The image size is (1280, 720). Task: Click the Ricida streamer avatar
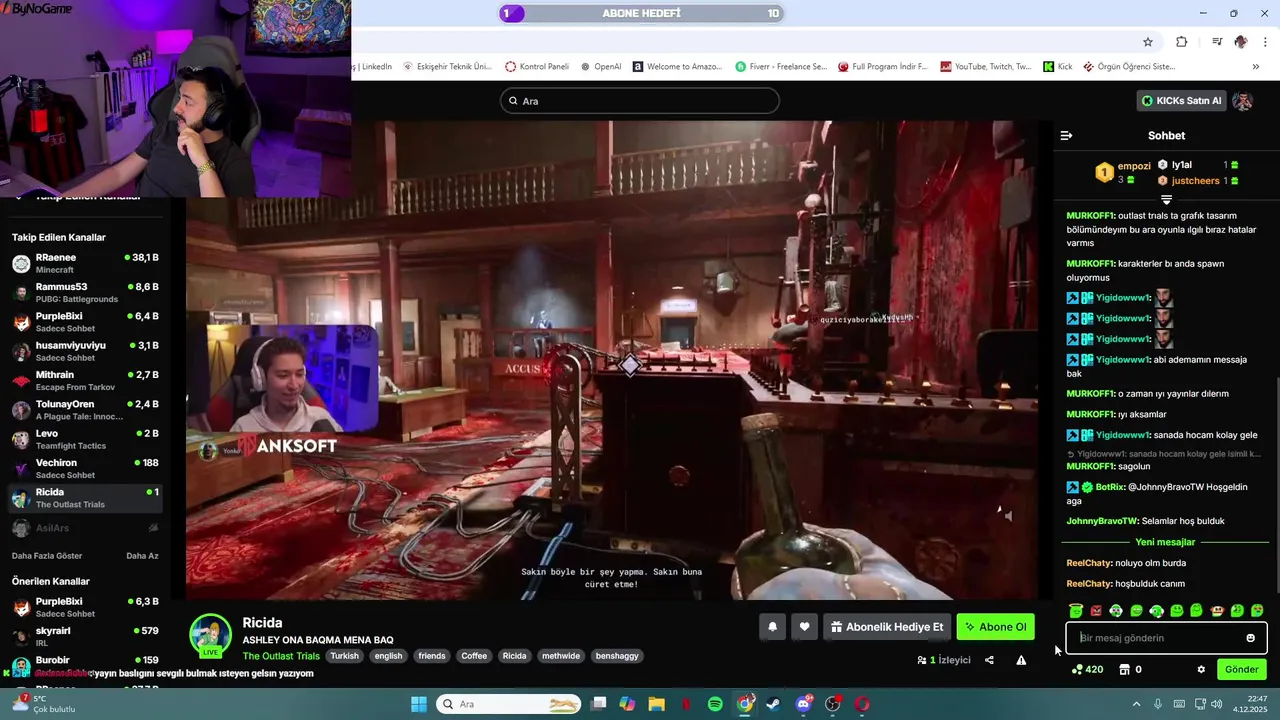pyautogui.click(x=210, y=634)
